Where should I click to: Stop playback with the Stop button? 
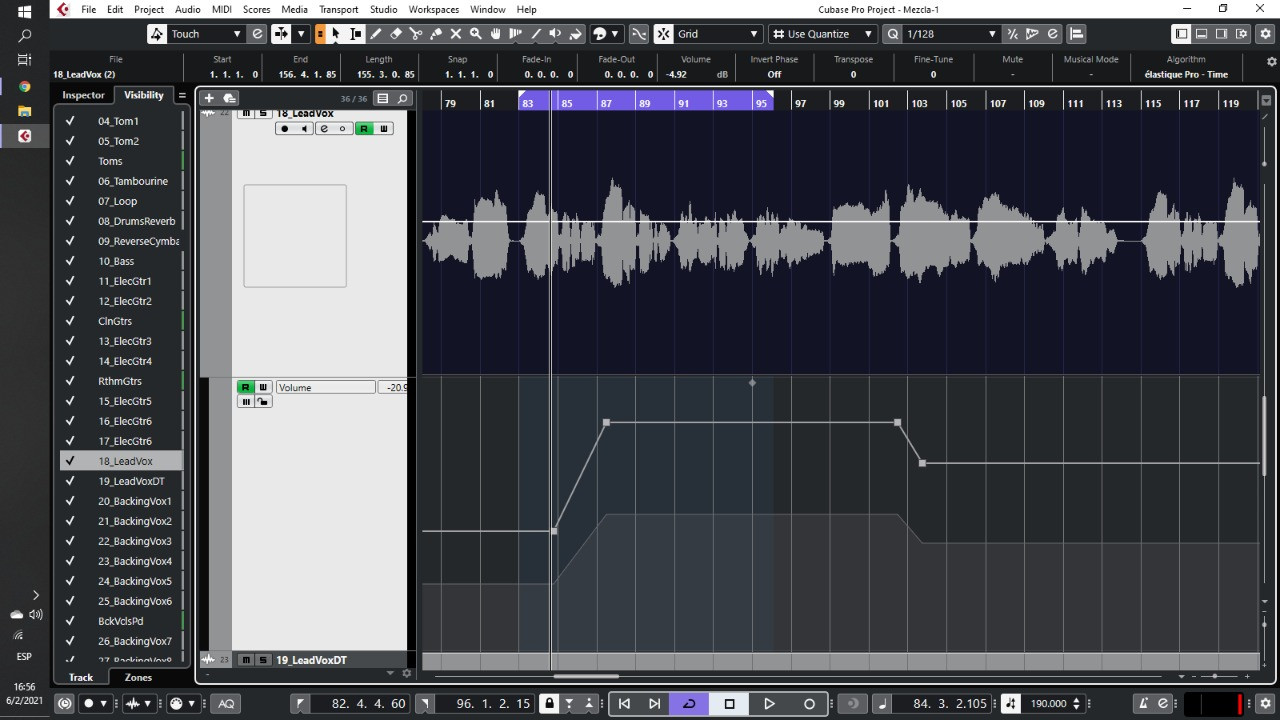tap(729, 703)
